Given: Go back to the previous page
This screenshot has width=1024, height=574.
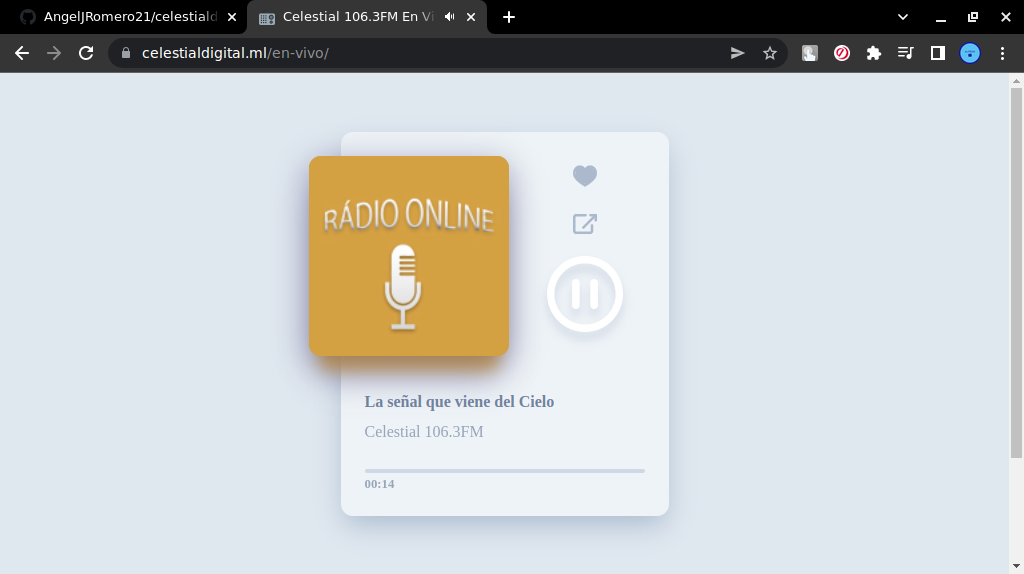Looking at the screenshot, I should (x=22, y=53).
